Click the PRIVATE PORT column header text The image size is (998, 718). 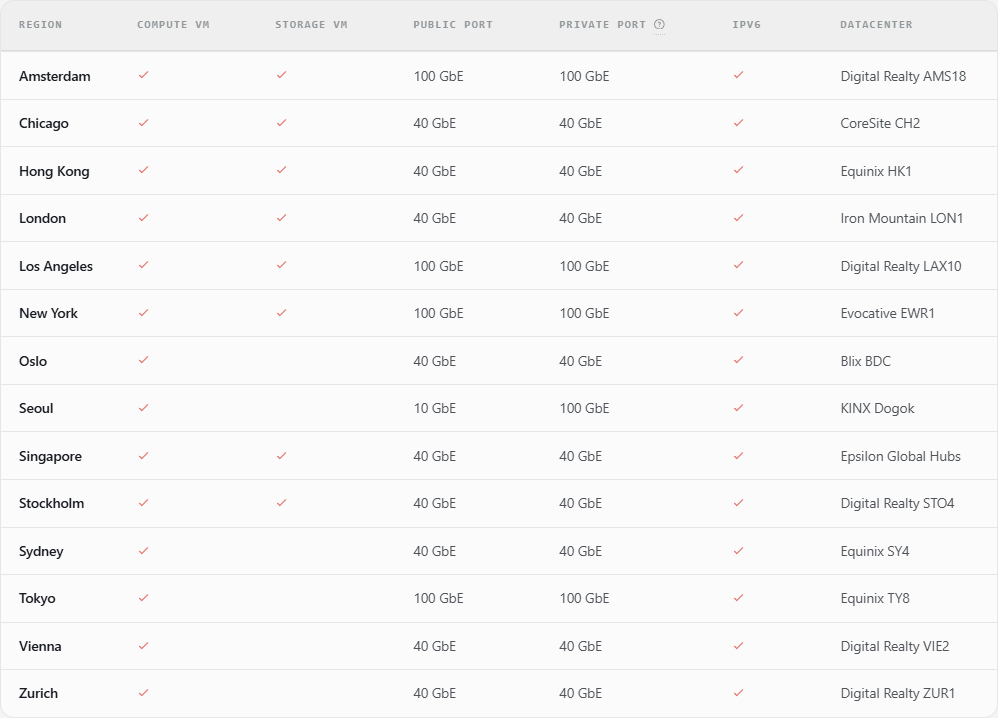click(602, 25)
